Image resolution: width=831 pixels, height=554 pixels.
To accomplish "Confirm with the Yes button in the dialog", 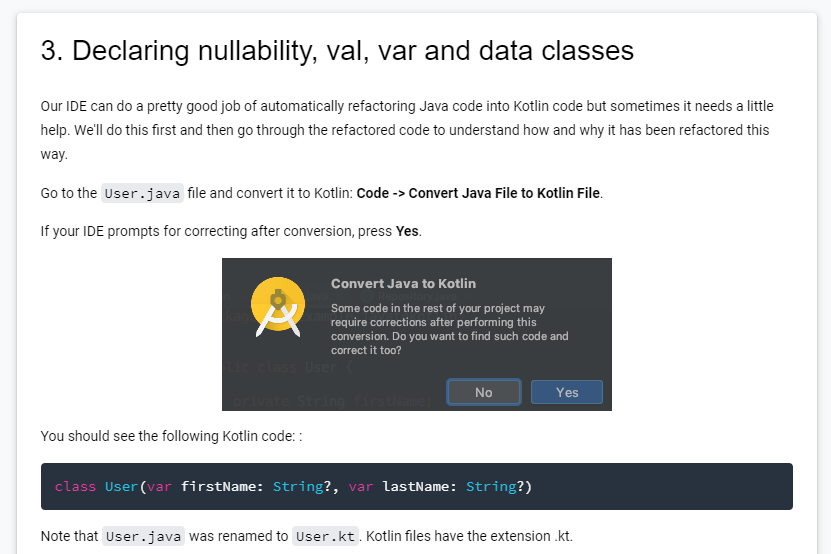I will point(567,392).
